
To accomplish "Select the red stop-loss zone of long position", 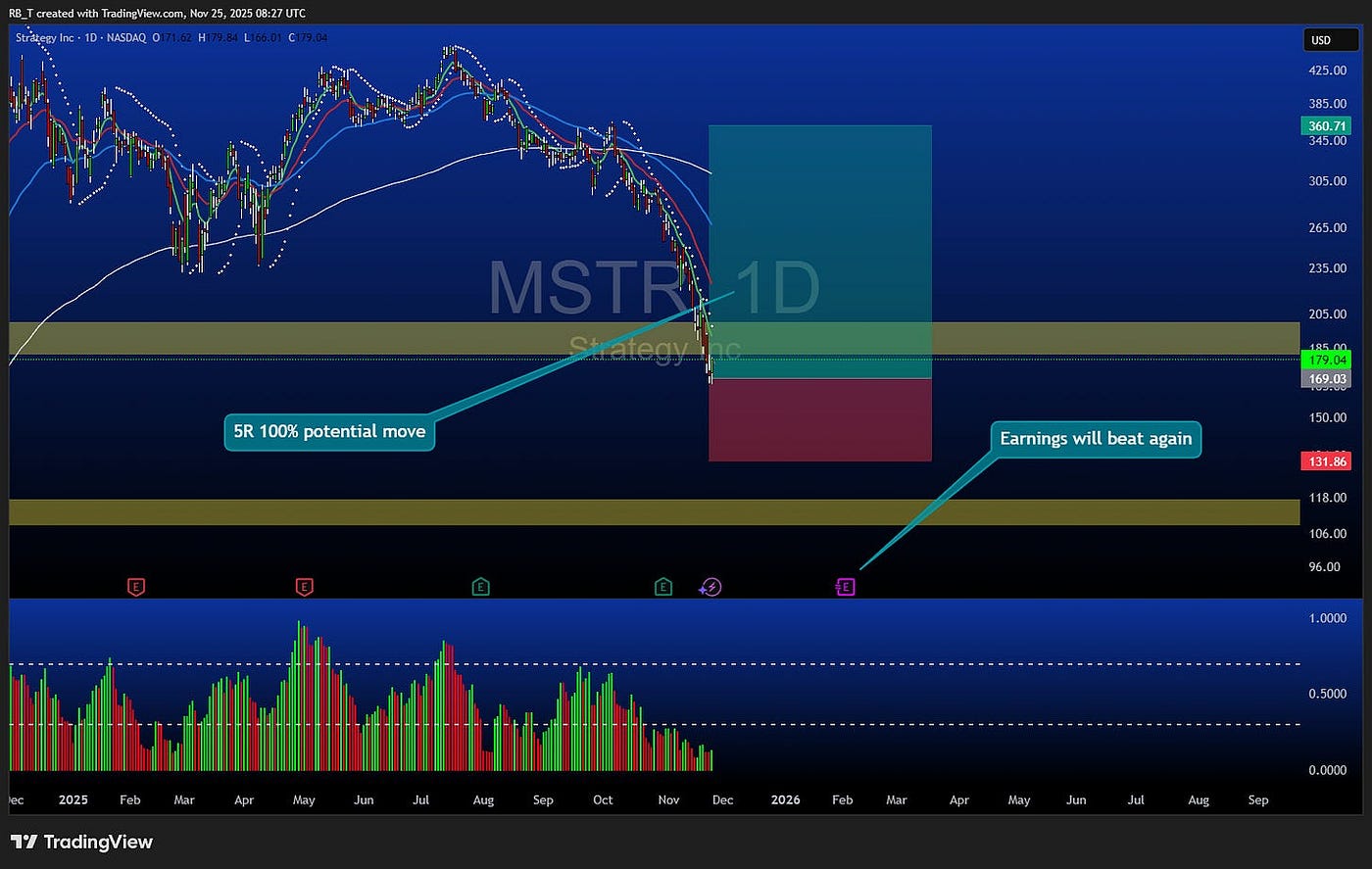I will coord(819,419).
